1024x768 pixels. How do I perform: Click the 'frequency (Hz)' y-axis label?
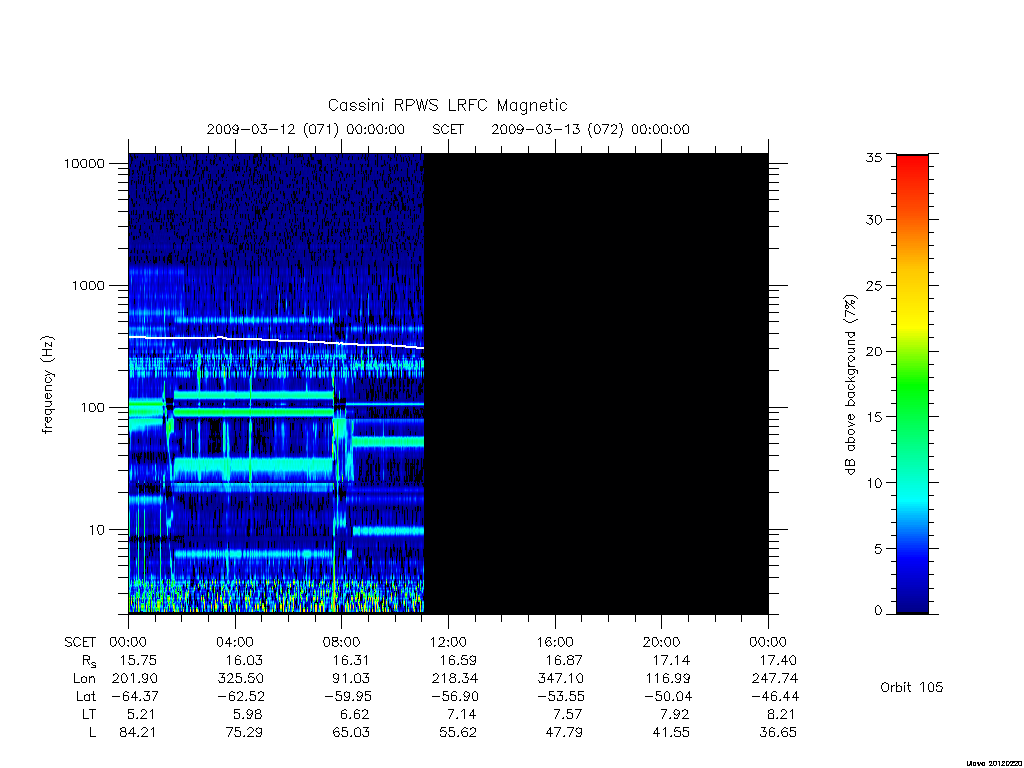click(x=48, y=385)
